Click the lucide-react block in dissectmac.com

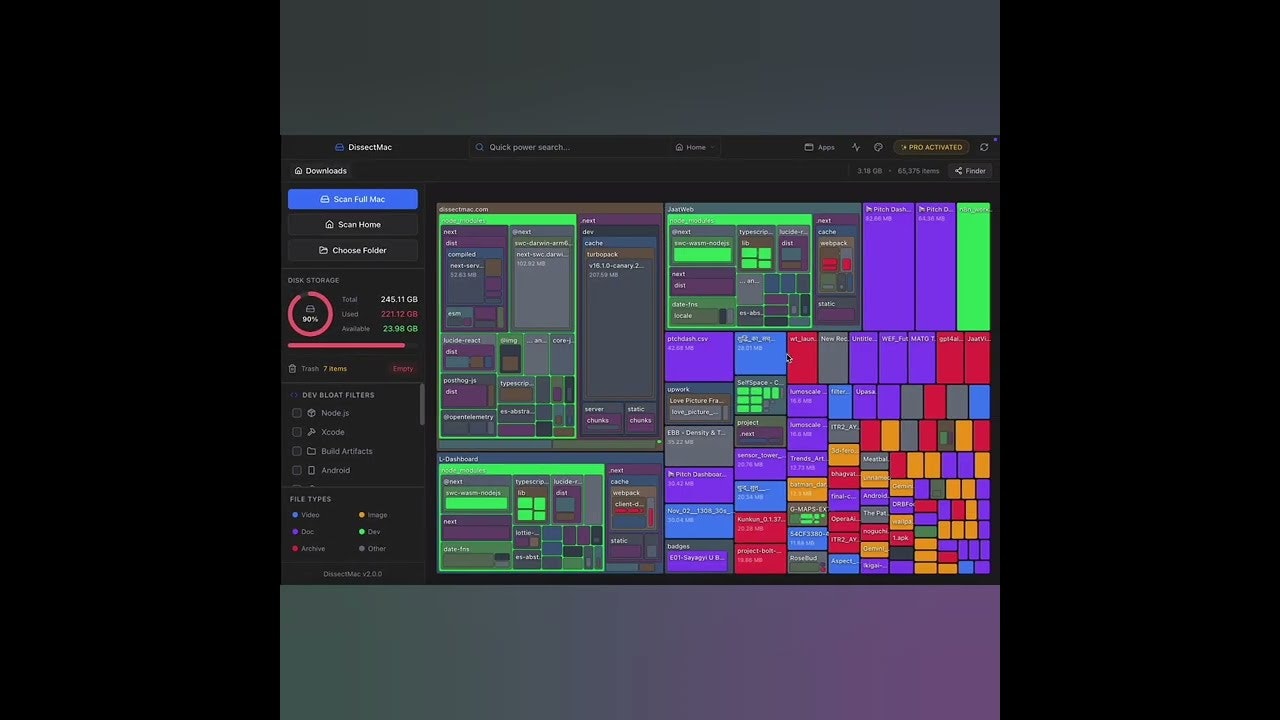click(469, 355)
